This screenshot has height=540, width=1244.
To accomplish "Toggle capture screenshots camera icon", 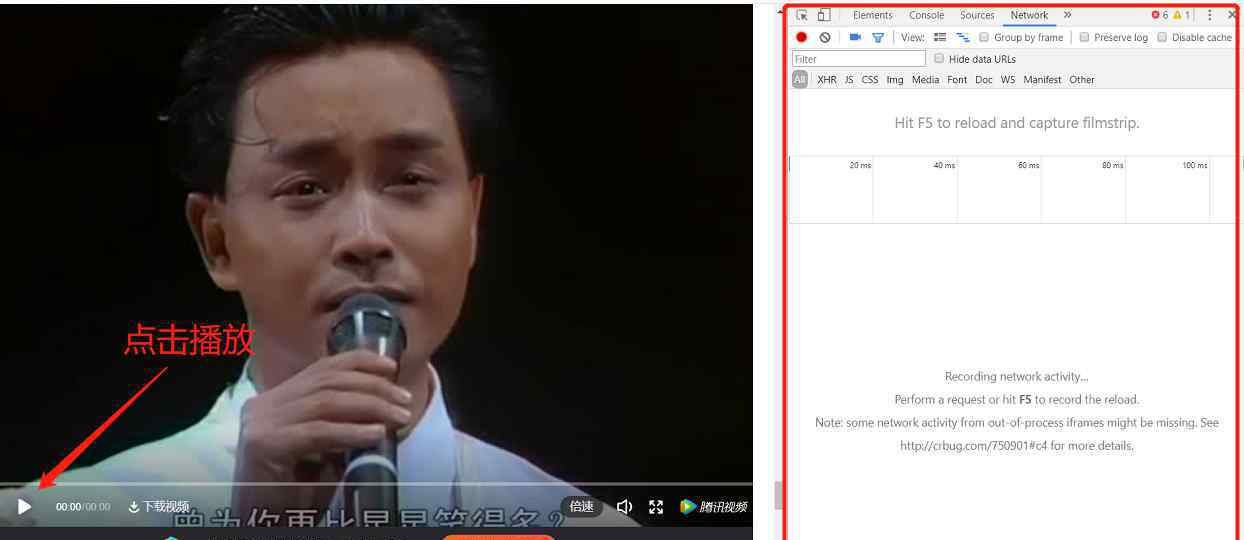I will coord(855,37).
